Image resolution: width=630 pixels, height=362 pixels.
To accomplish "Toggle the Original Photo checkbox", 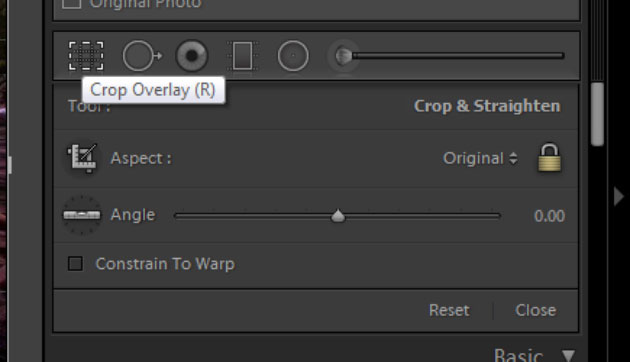I will point(72,3).
